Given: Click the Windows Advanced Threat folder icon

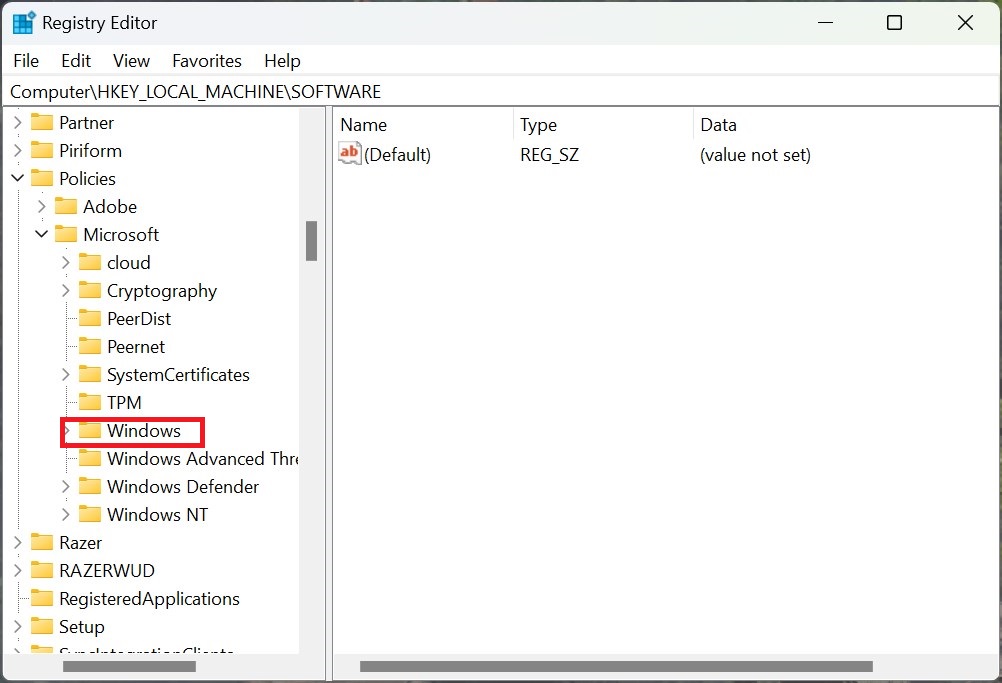Looking at the screenshot, I should click(90, 458).
